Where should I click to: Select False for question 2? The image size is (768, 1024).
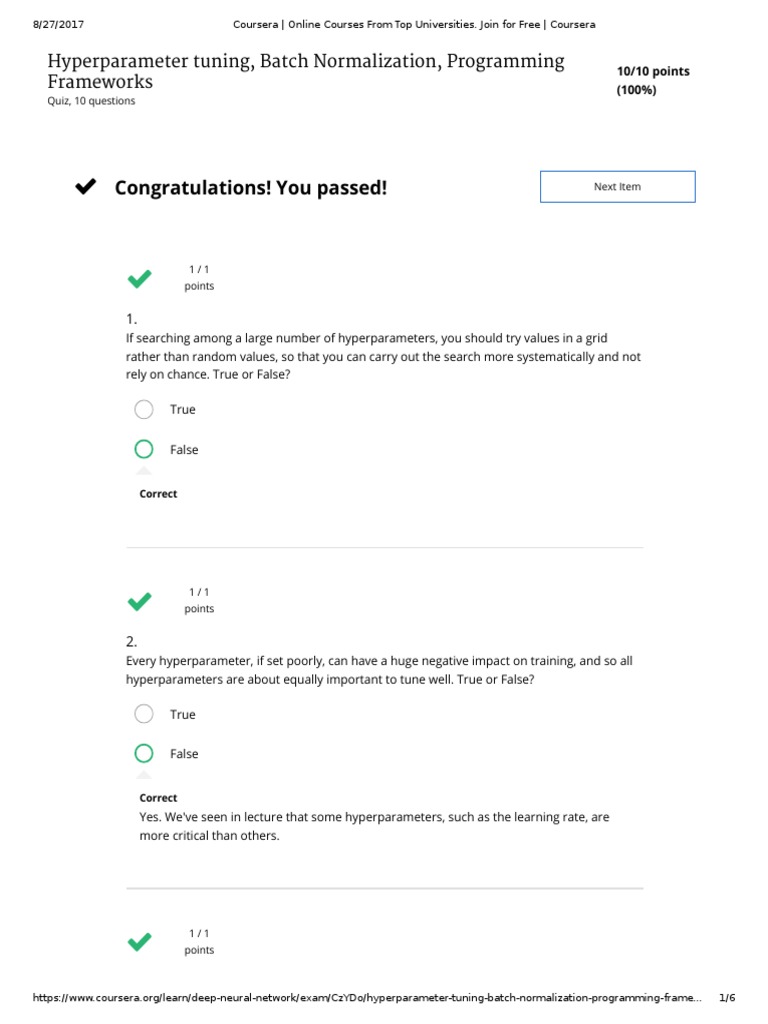[144, 754]
